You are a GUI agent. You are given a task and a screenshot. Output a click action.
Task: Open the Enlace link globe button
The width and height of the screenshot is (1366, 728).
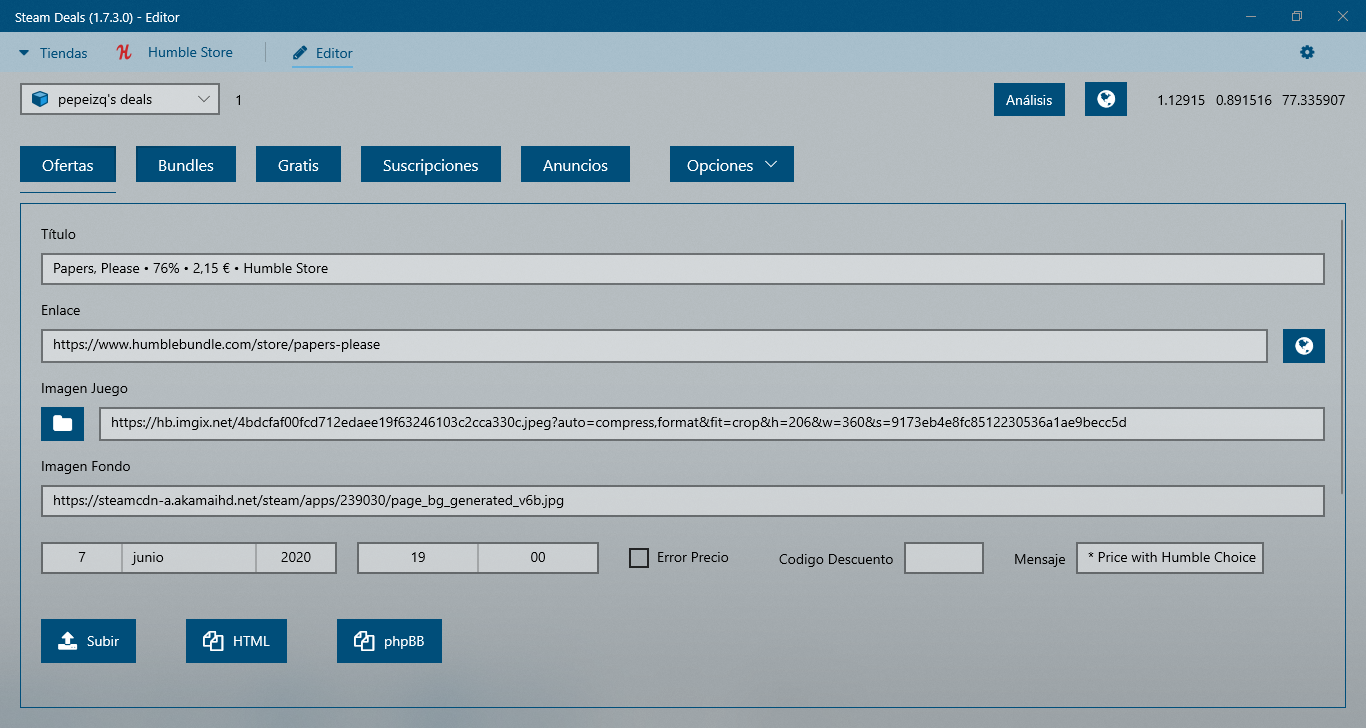pos(1304,346)
